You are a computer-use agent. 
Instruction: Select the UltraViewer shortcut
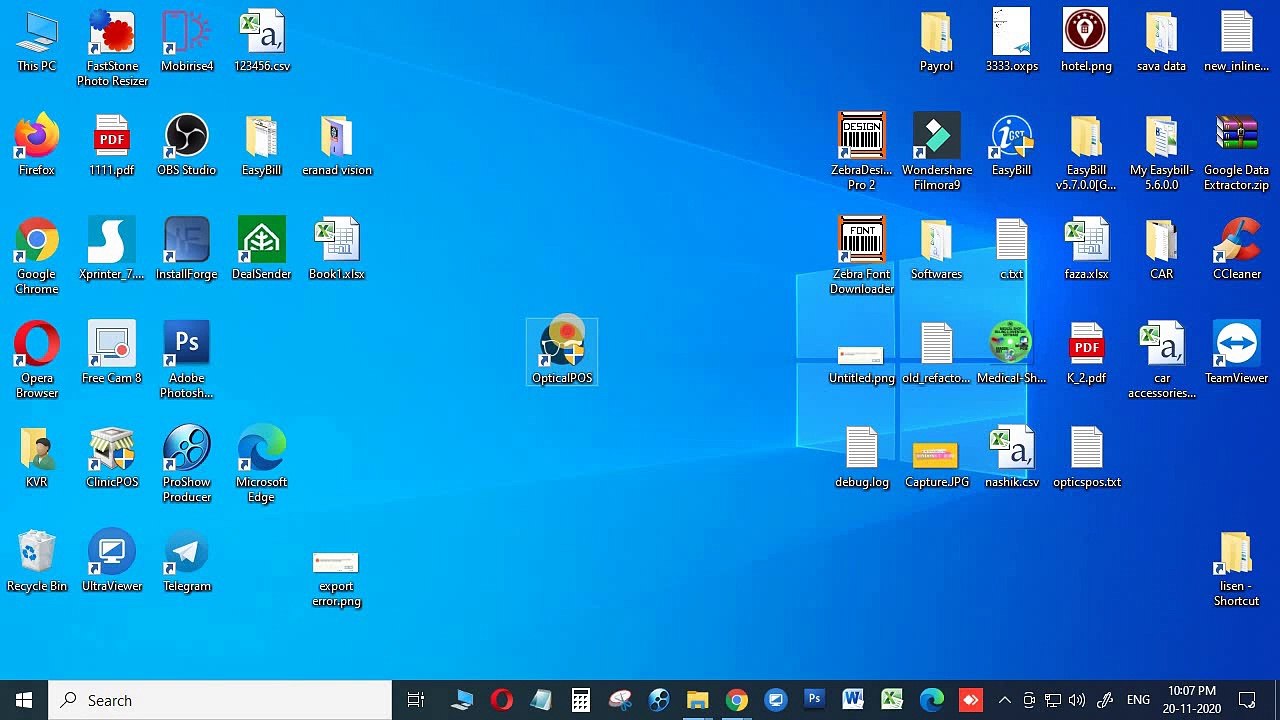point(112,561)
